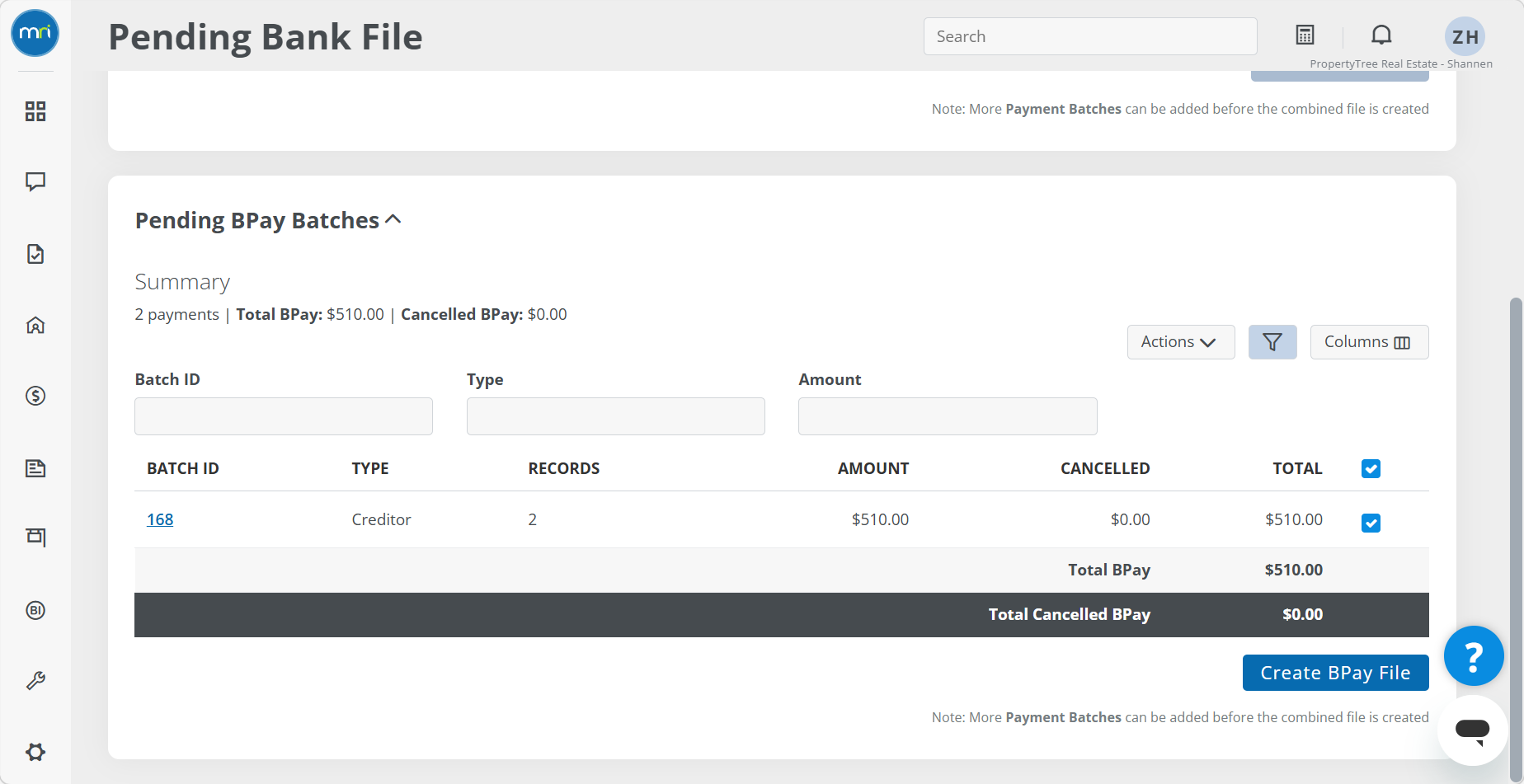Open the notifications bell

coord(1381,35)
